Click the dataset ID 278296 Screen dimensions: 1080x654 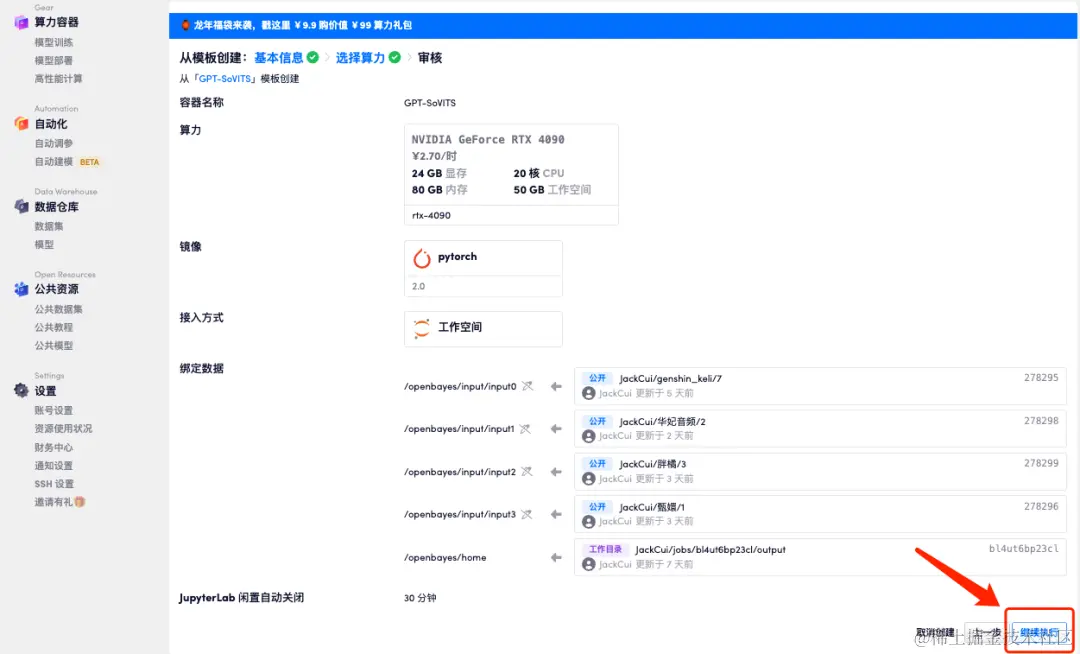coord(1041,506)
